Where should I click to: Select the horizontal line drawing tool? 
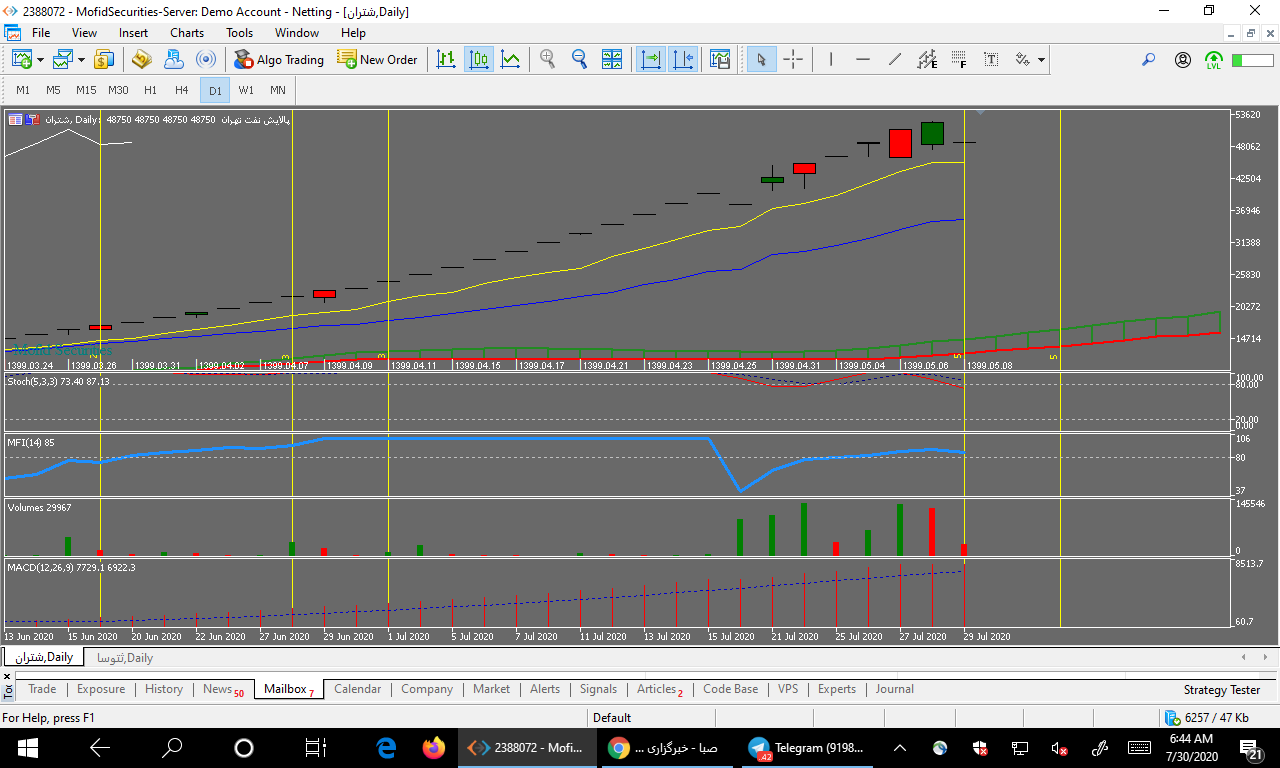pos(862,59)
